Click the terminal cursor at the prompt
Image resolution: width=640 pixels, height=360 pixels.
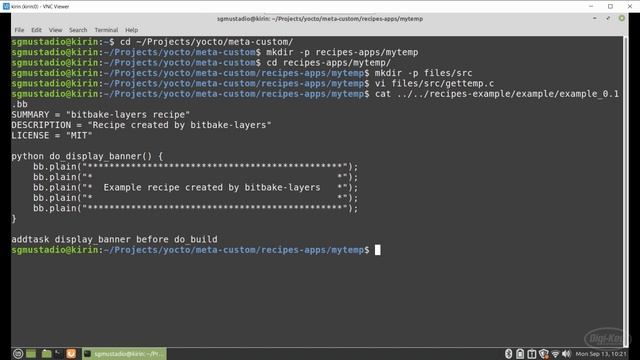point(378,250)
